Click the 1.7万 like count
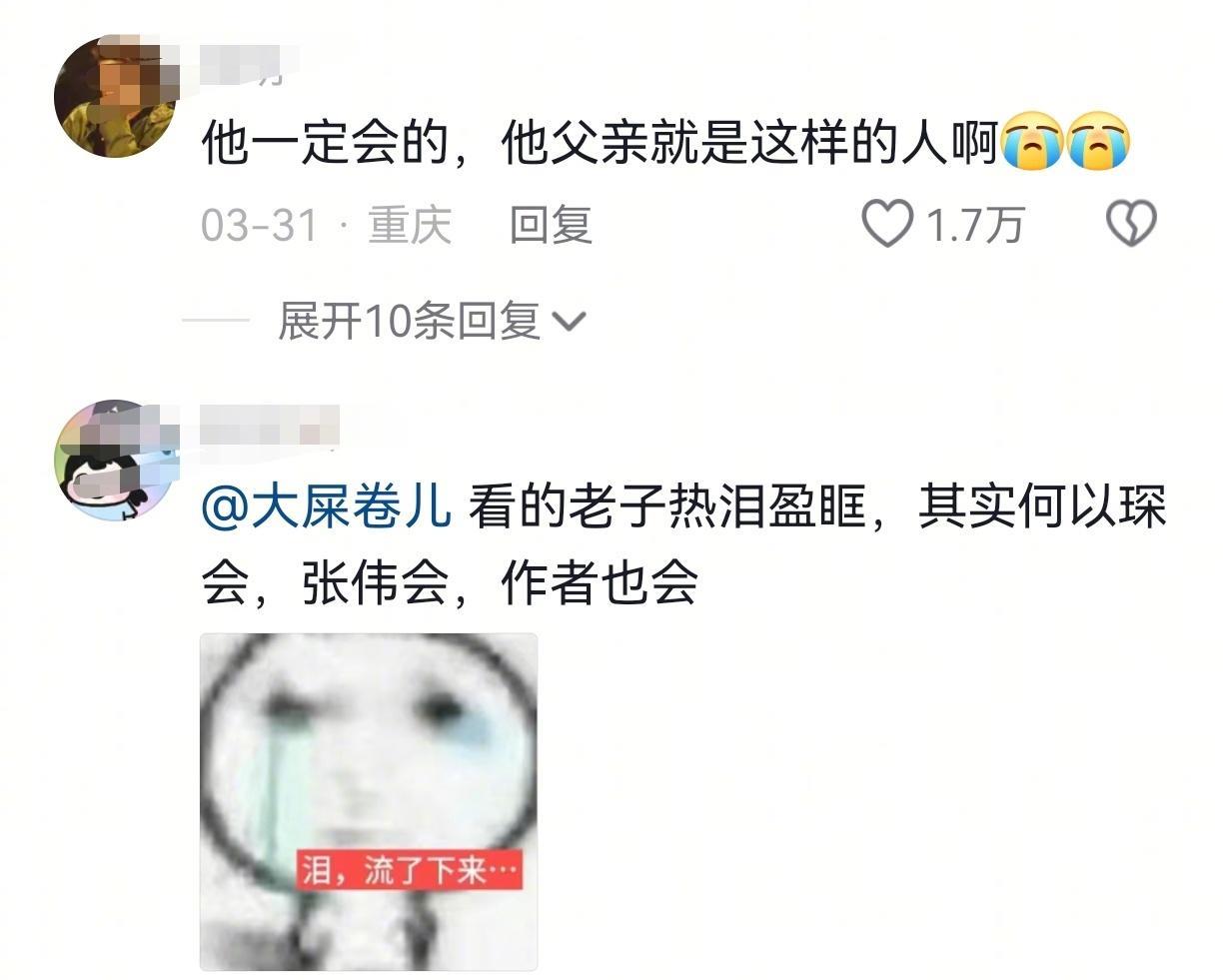 [975, 226]
